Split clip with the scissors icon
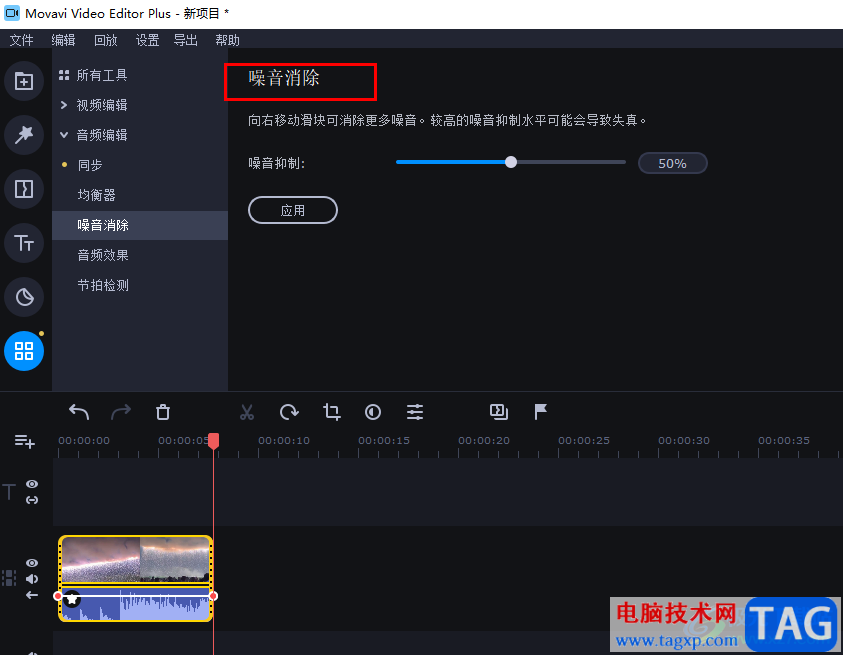Viewport: 843px width, 655px height. click(247, 412)
